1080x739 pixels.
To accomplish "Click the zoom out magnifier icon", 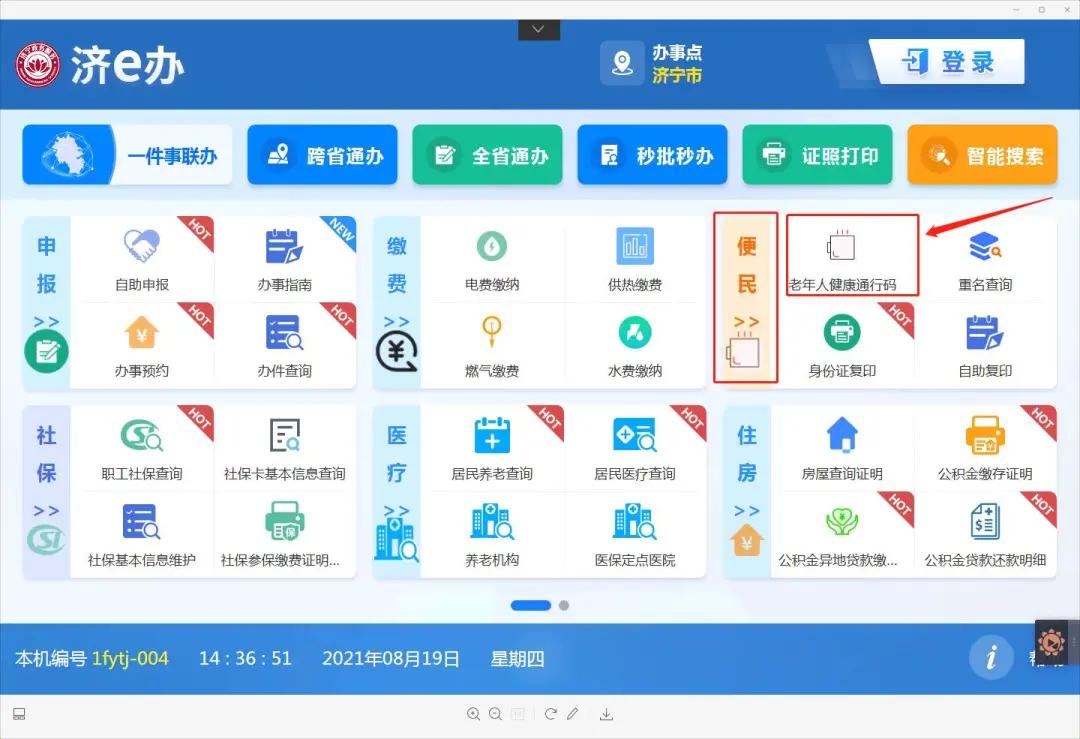I will click(495, 714).
